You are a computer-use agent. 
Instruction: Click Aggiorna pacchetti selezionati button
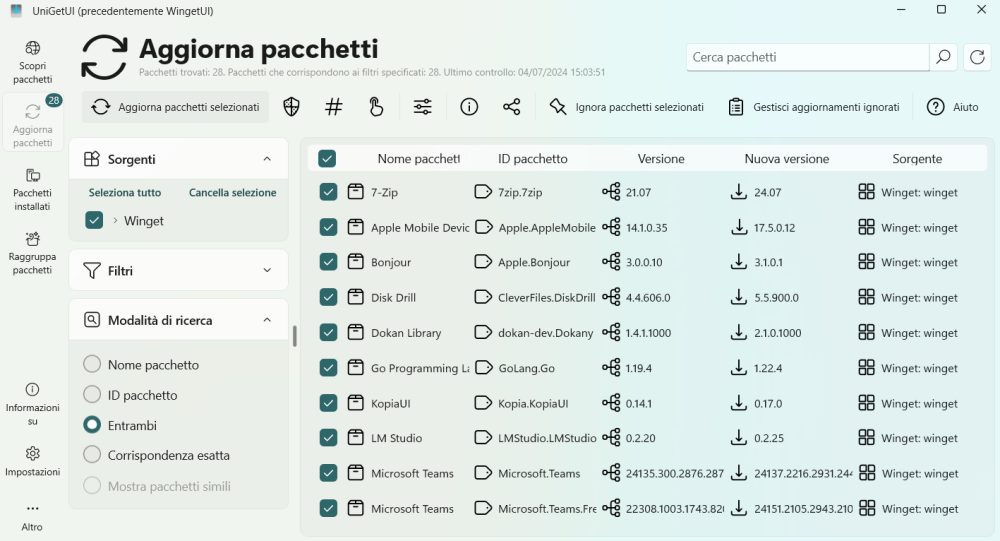[x=175, y=107]
